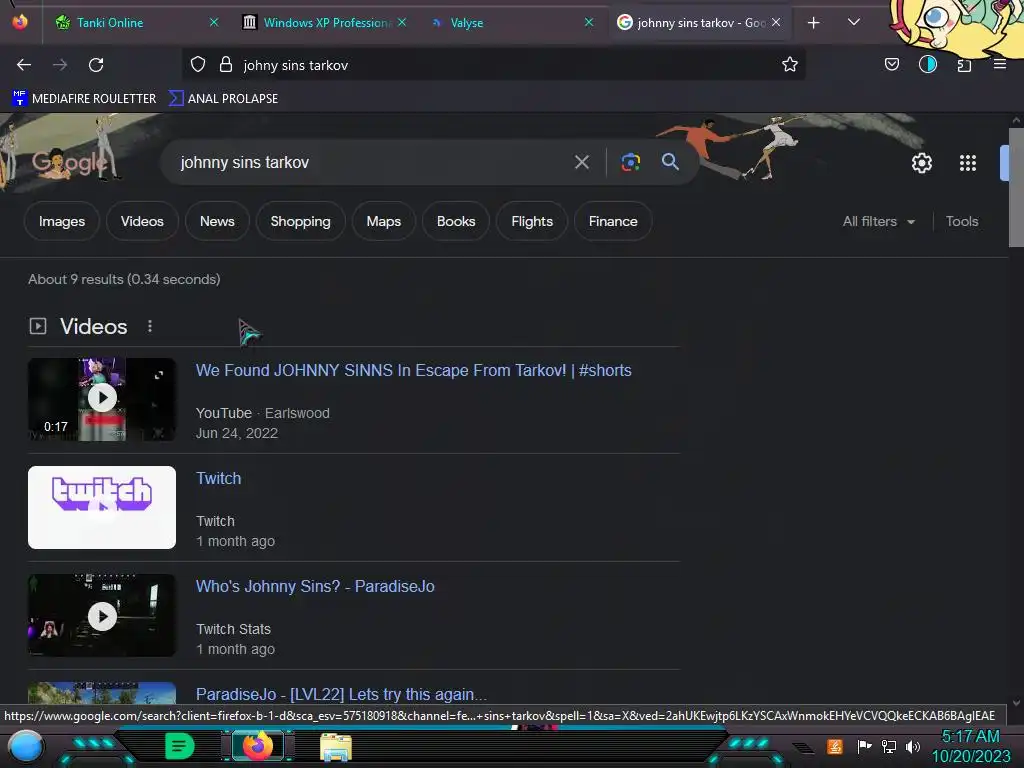Play the 0:17 YouTube video thumbnail

pyautogui.click(x=102, y=399)
